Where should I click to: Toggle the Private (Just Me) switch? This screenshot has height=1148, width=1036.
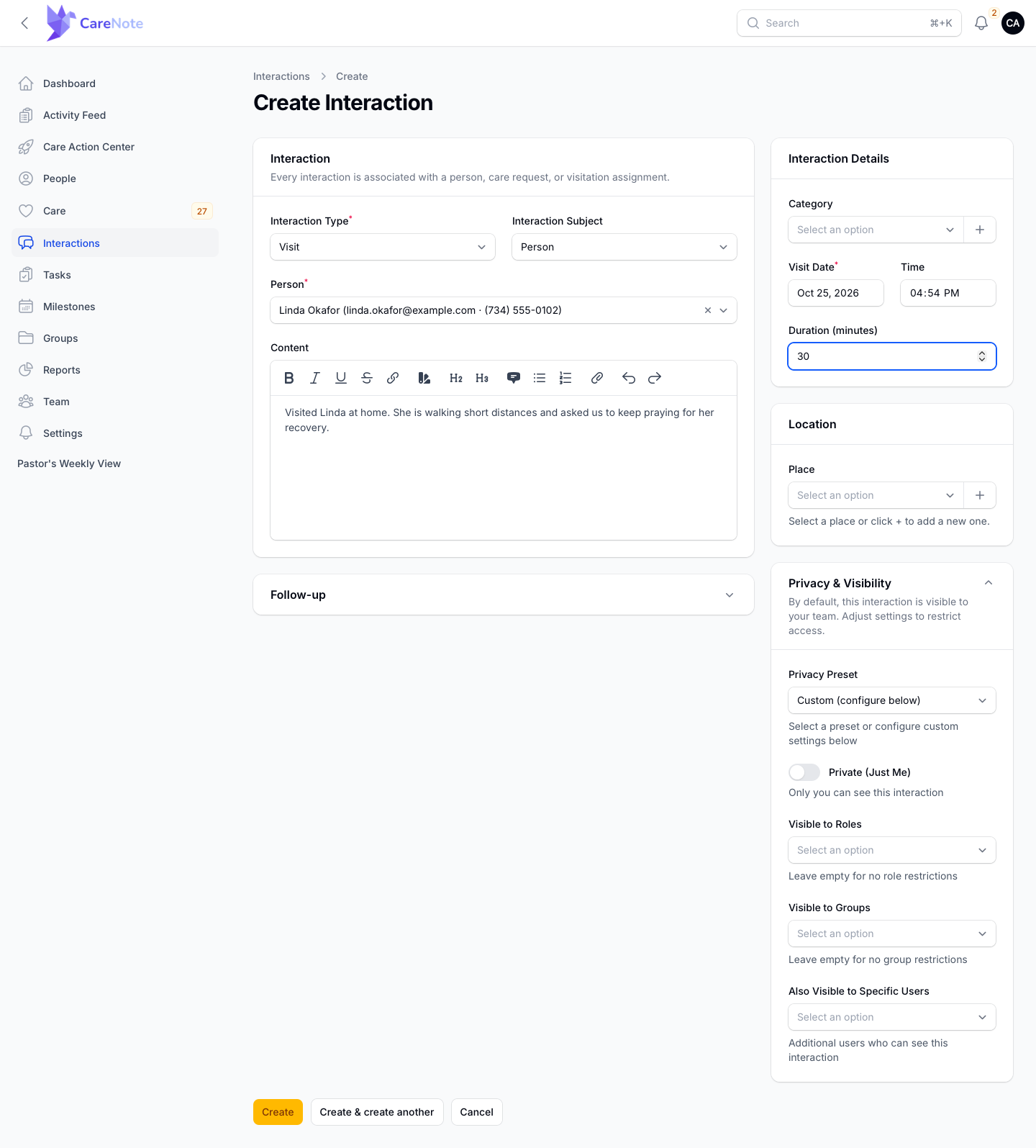click(x=804, y=772)
